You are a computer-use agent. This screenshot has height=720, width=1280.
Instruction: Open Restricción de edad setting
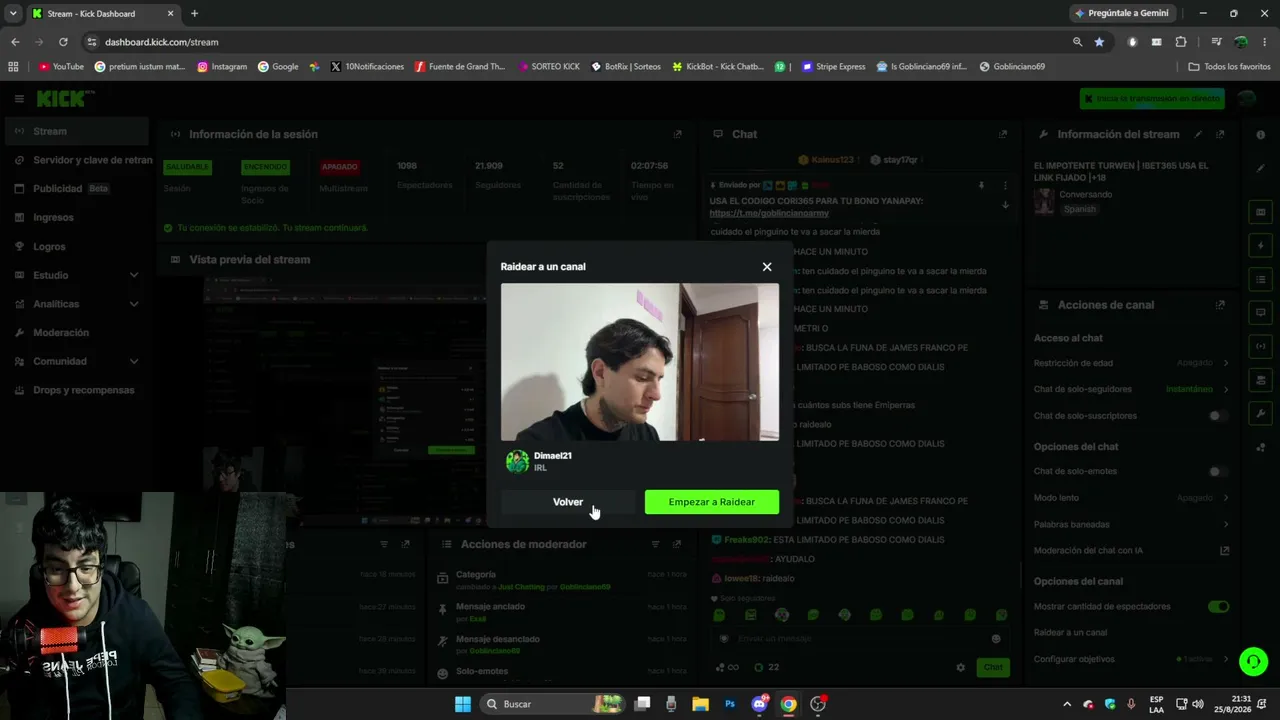1131,363
